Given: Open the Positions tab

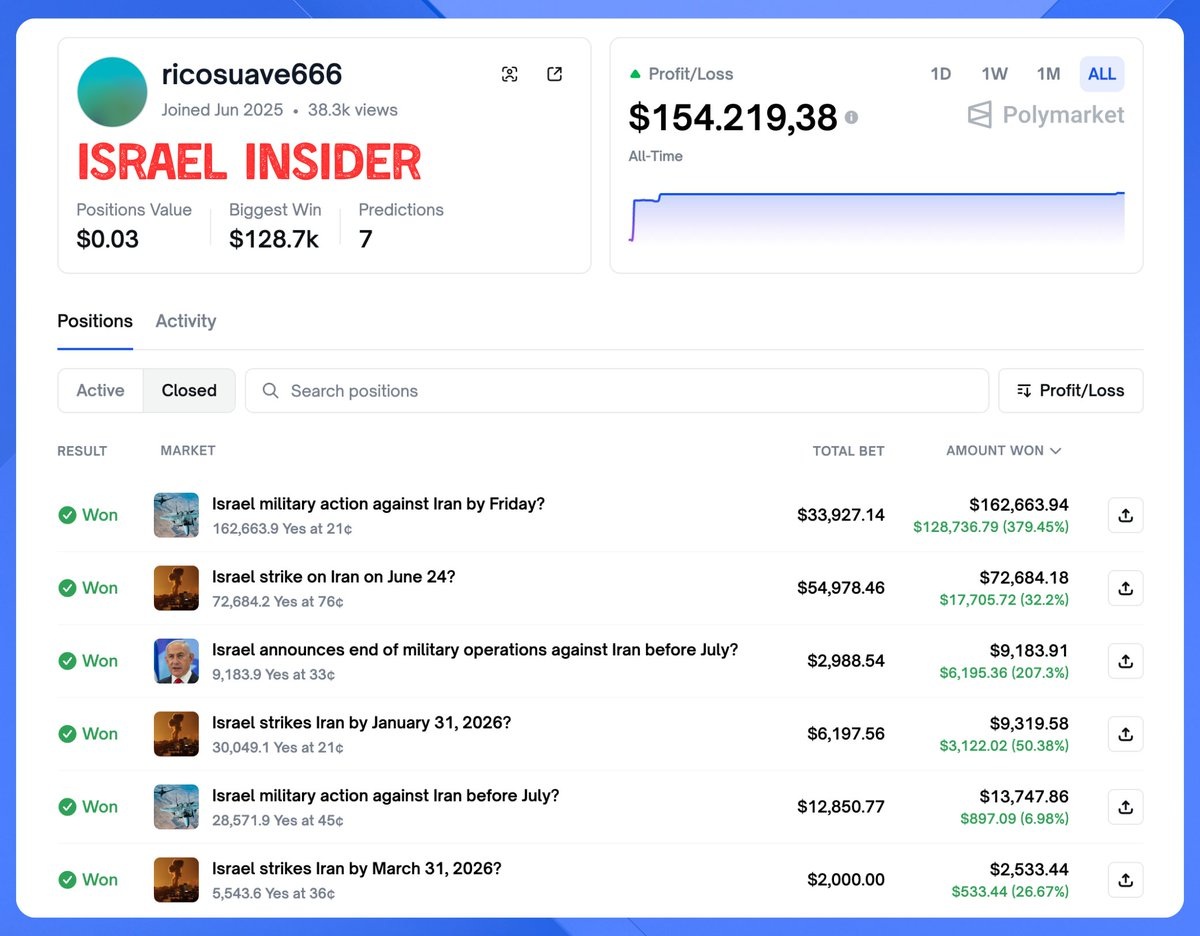Looking at the screenshot, I should coord(95,321).
